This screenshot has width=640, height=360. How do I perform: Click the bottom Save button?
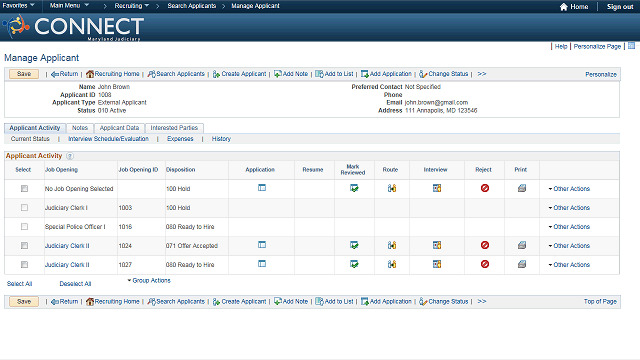24,302
